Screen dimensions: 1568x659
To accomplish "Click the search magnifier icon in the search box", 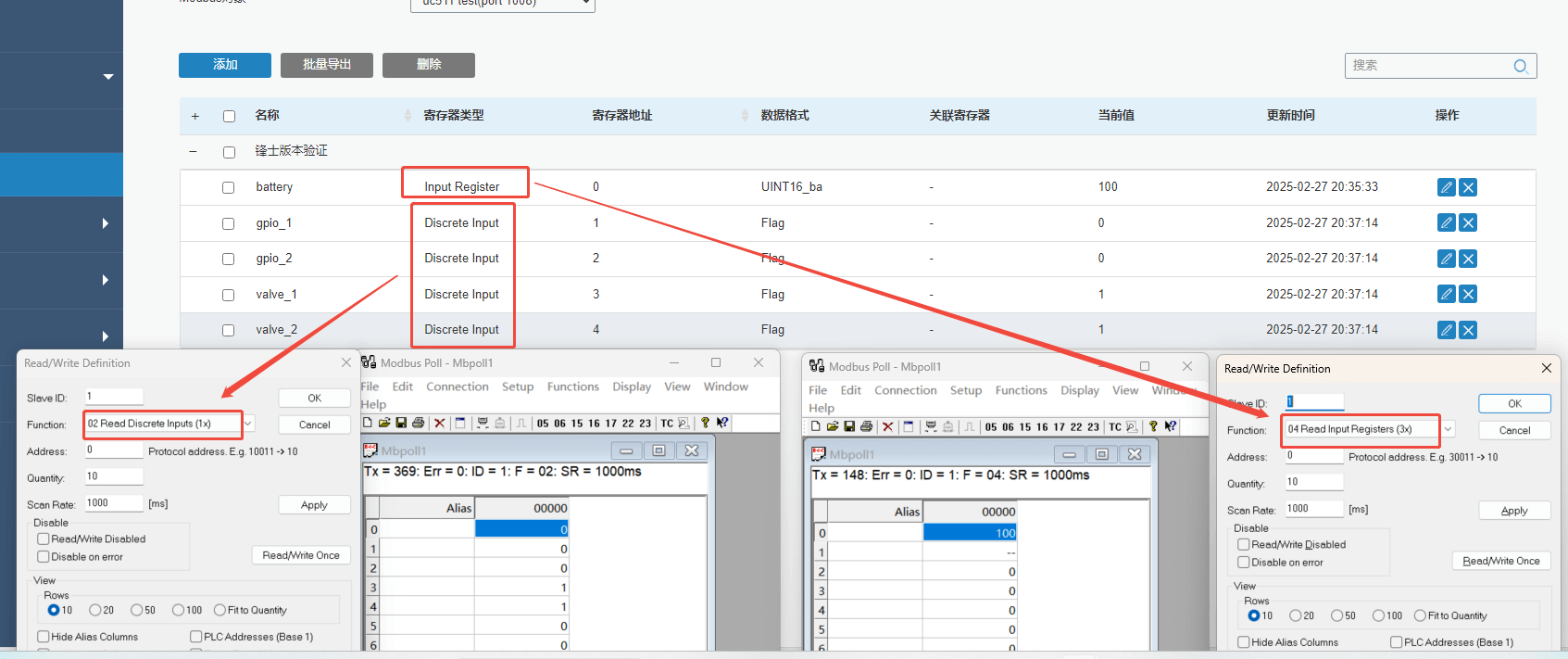I will point(1520,66).
